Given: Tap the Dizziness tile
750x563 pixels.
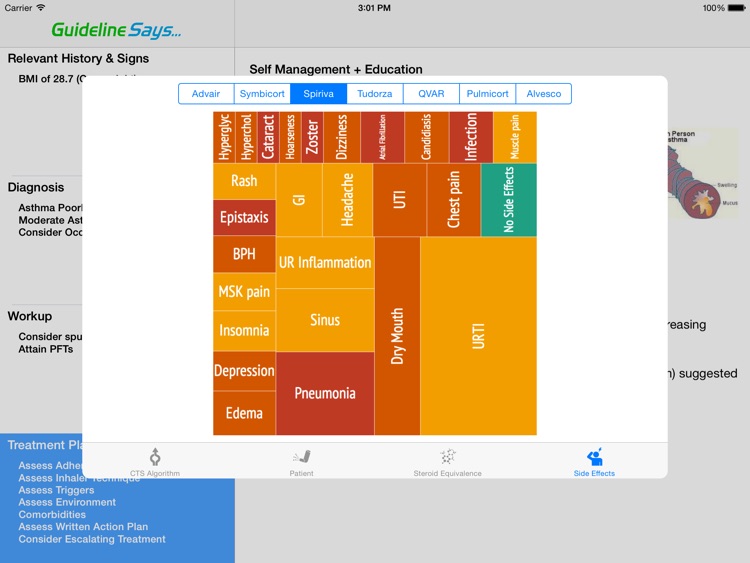Looking at the screenshot, I should point(342,137).
